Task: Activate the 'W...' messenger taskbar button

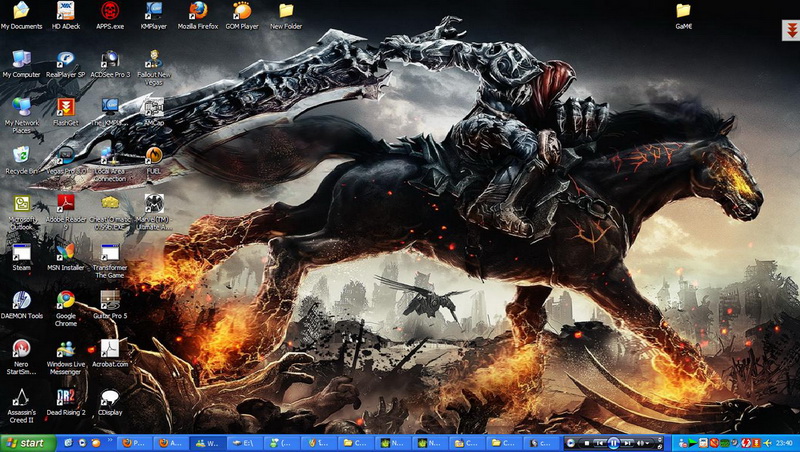Action: pyautogui.click(x=208, y=443)
